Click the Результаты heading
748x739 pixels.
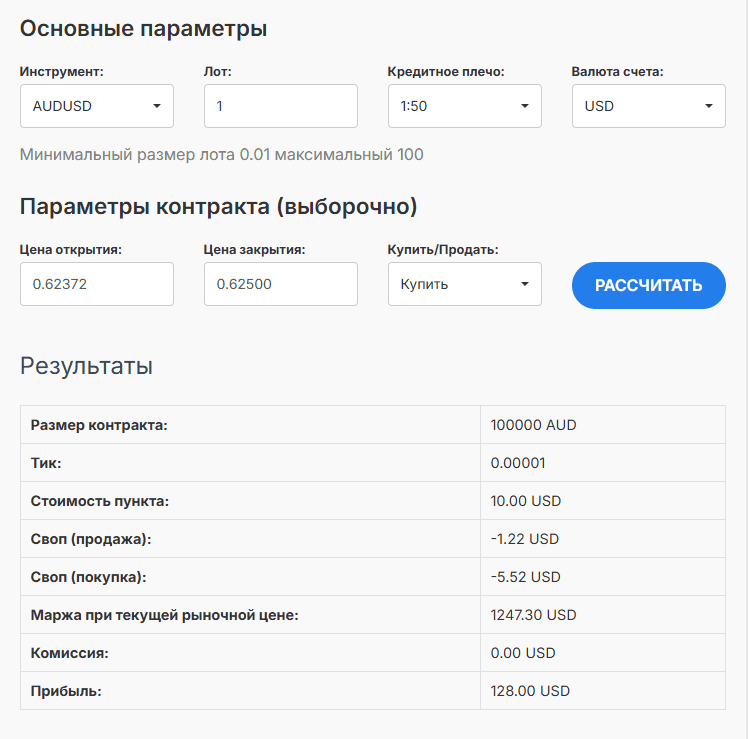click(86, 366)
